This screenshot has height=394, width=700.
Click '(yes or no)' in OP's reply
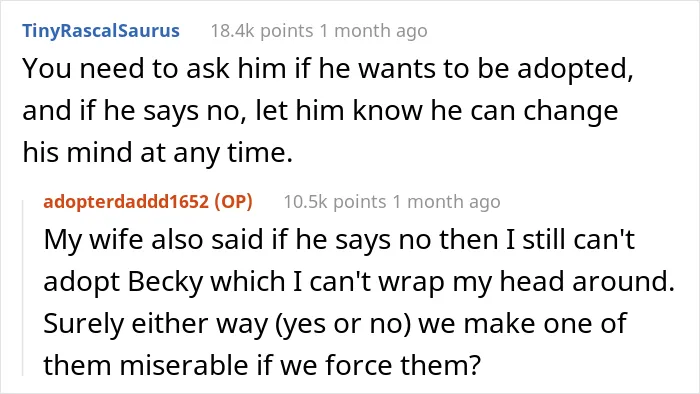(343, 324)
